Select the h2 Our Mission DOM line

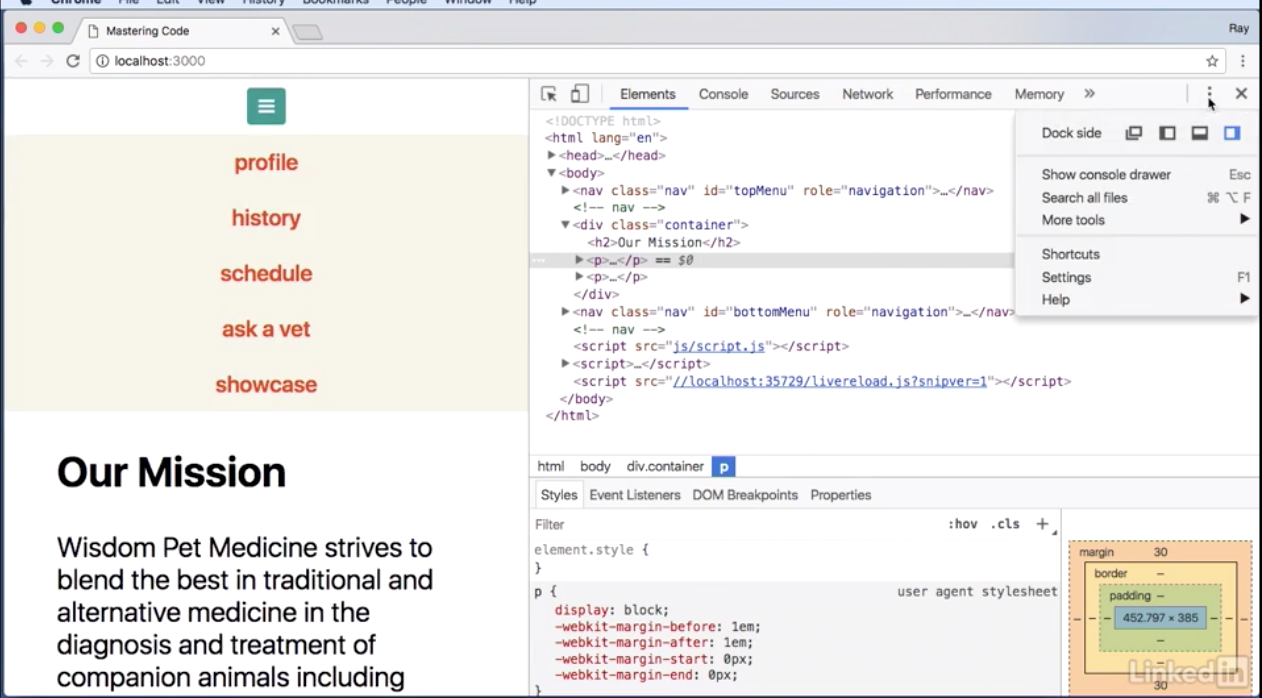click(664, 243)
